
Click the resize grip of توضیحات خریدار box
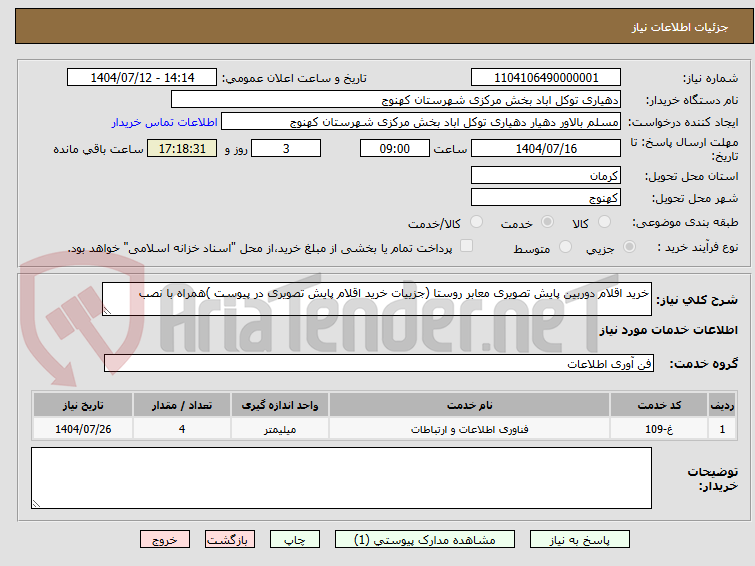37,504
